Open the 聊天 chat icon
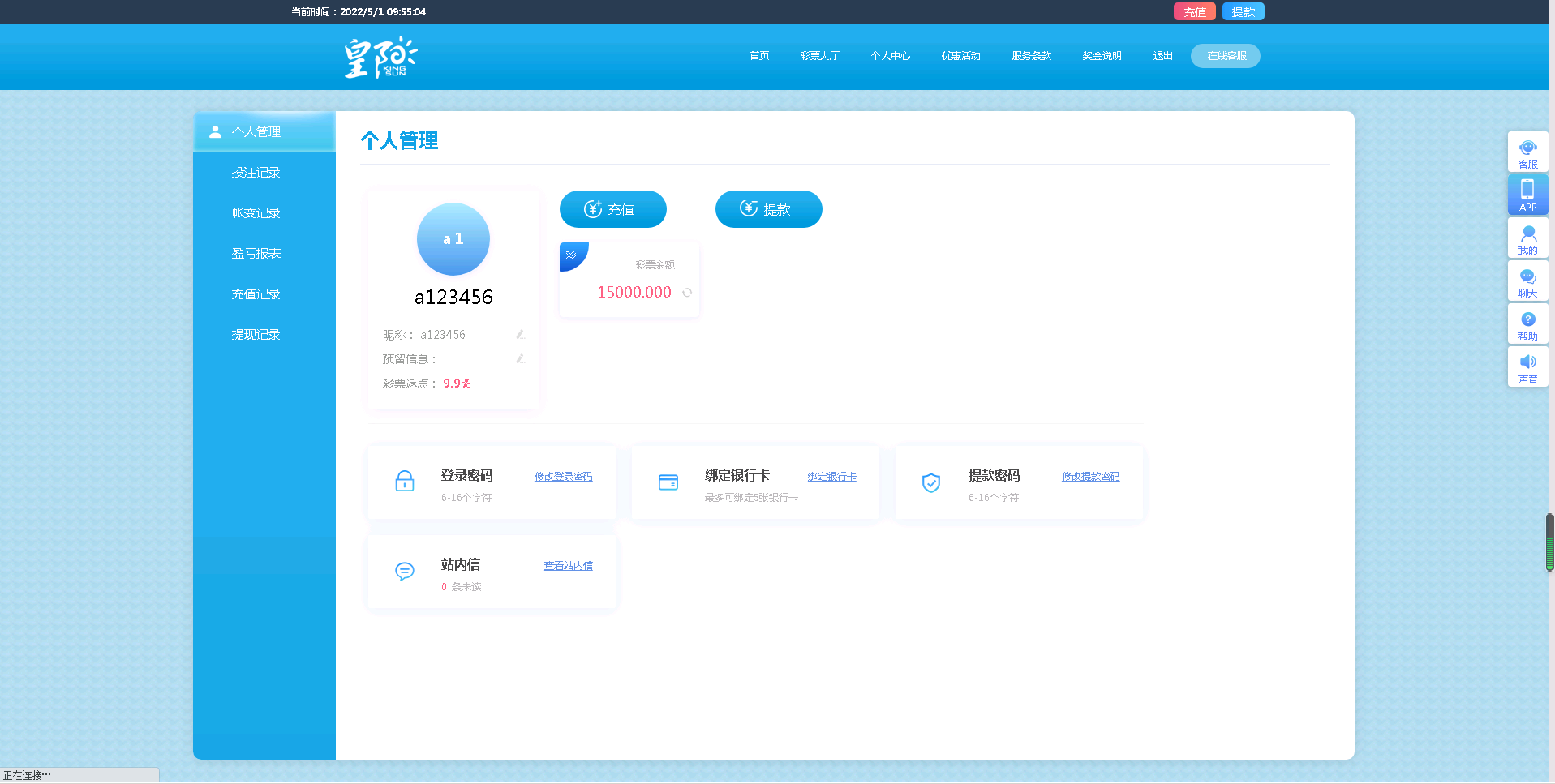 [1527, 281]
